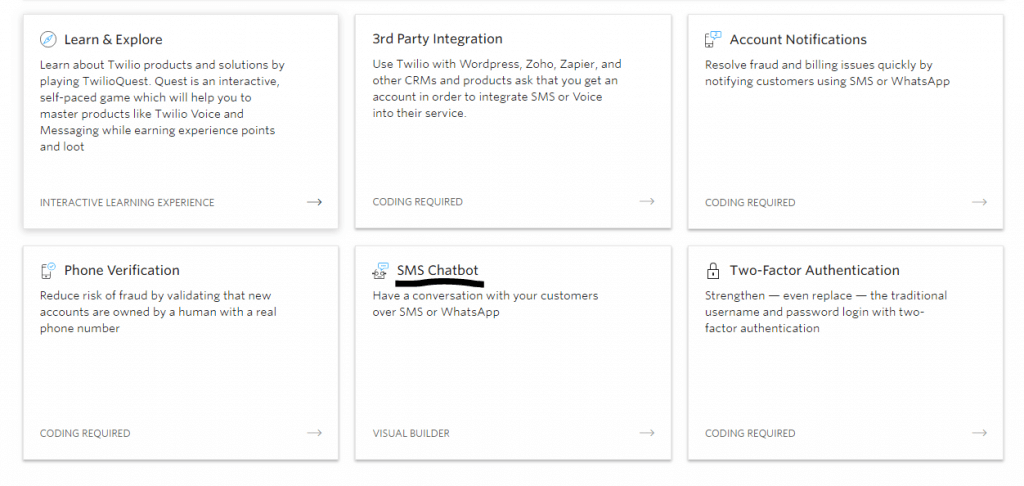Click the phone checkmark icon beside Phone Verification

point(48,270)
